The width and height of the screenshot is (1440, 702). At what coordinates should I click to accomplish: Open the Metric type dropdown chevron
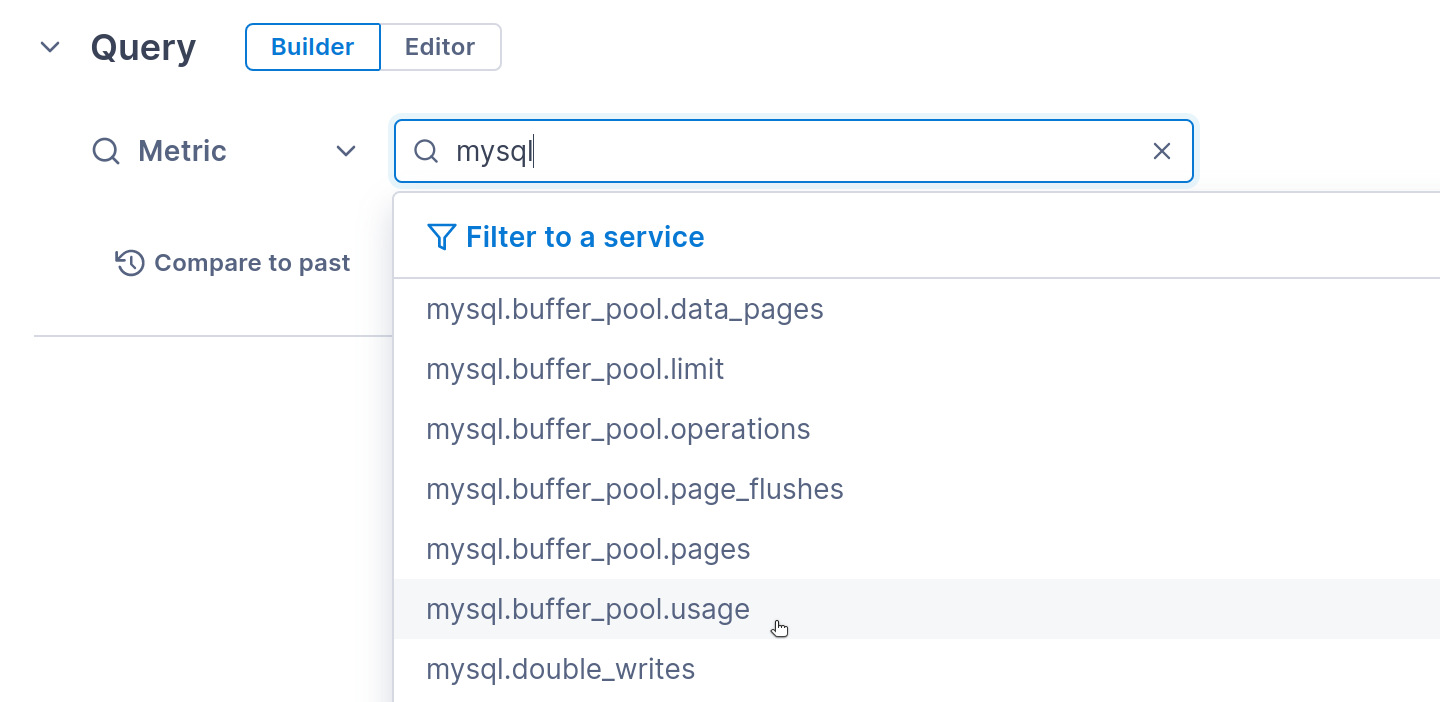click(346, 151)
